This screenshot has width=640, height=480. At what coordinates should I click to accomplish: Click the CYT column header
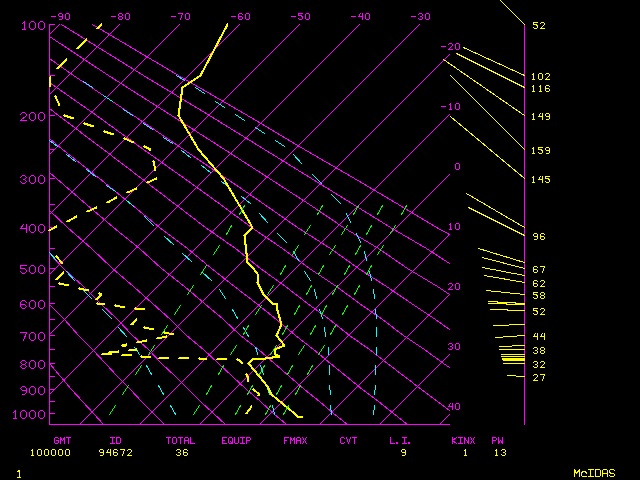point(348,440)
